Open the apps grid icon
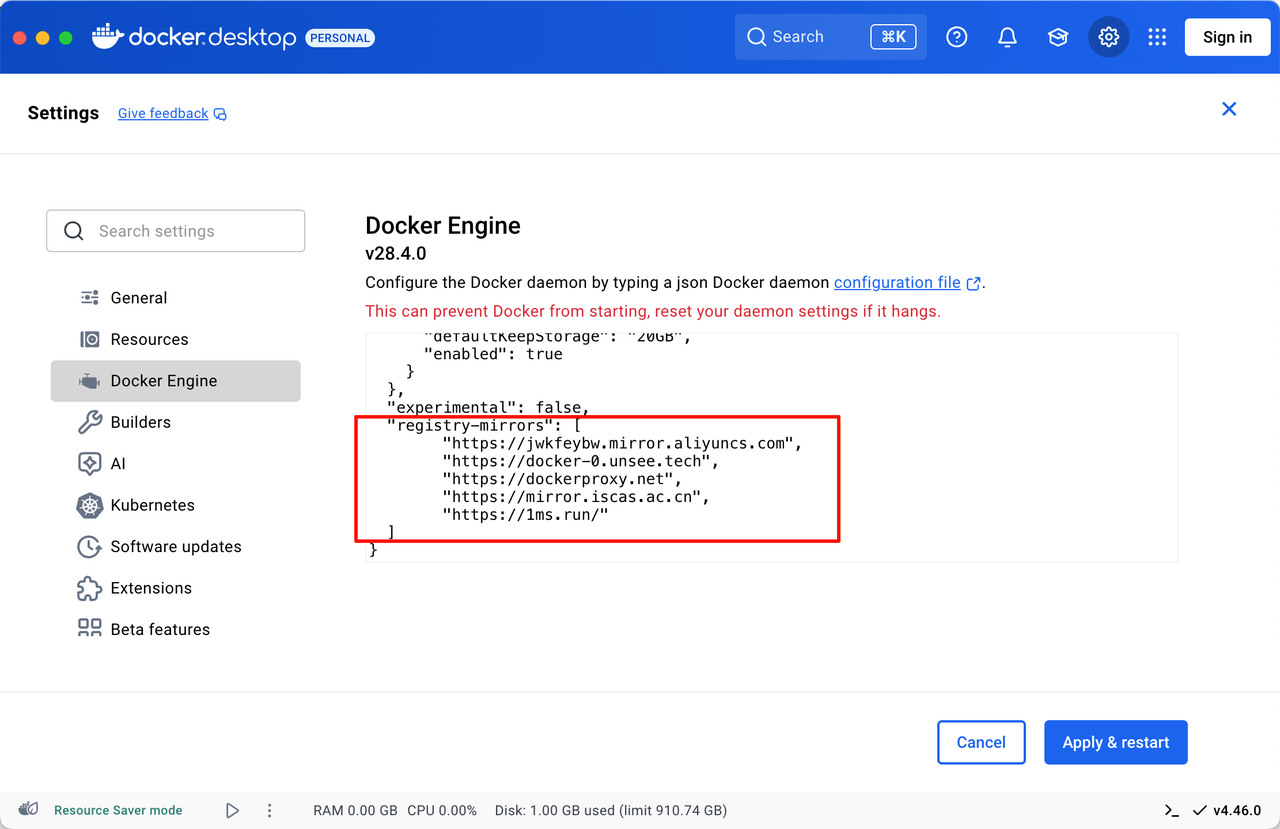 [x=1157, y=37]
